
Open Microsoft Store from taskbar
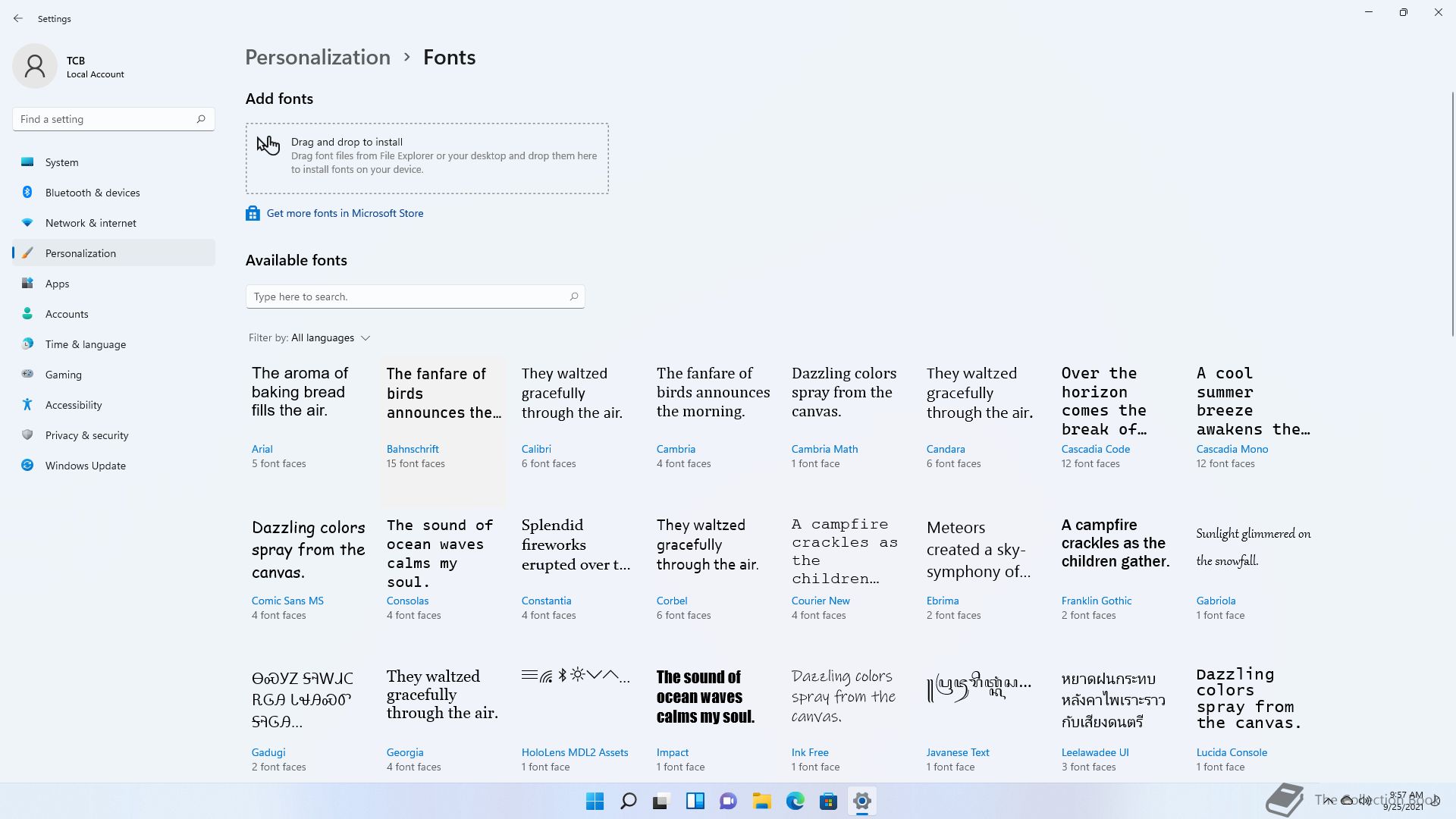click(829, 801)
